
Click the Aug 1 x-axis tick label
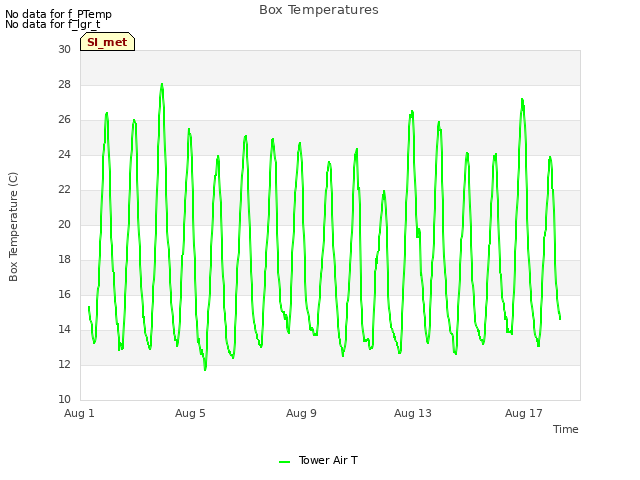(x=79, y=413)
